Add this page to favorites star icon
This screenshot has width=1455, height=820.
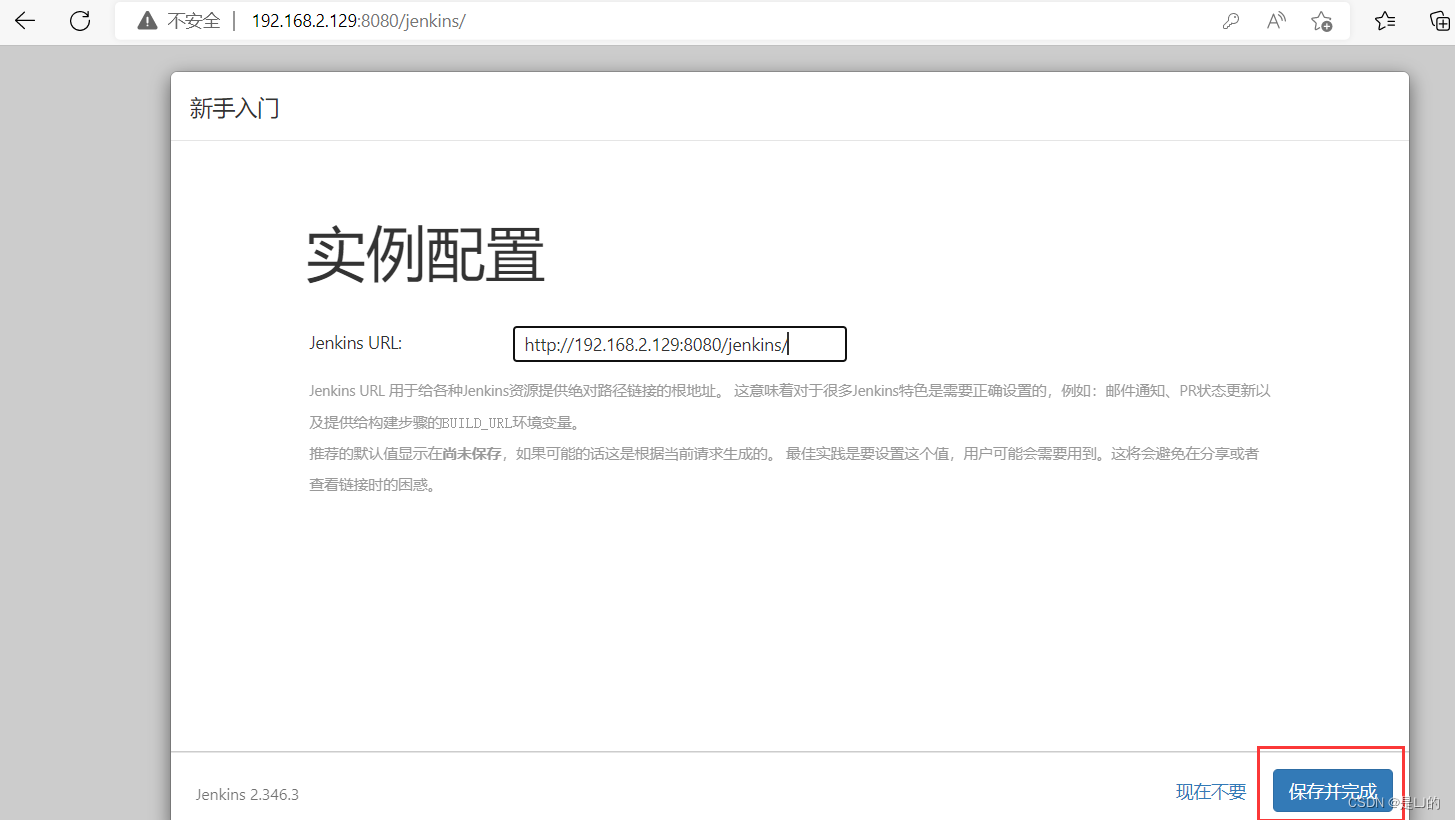[1321, 21]
